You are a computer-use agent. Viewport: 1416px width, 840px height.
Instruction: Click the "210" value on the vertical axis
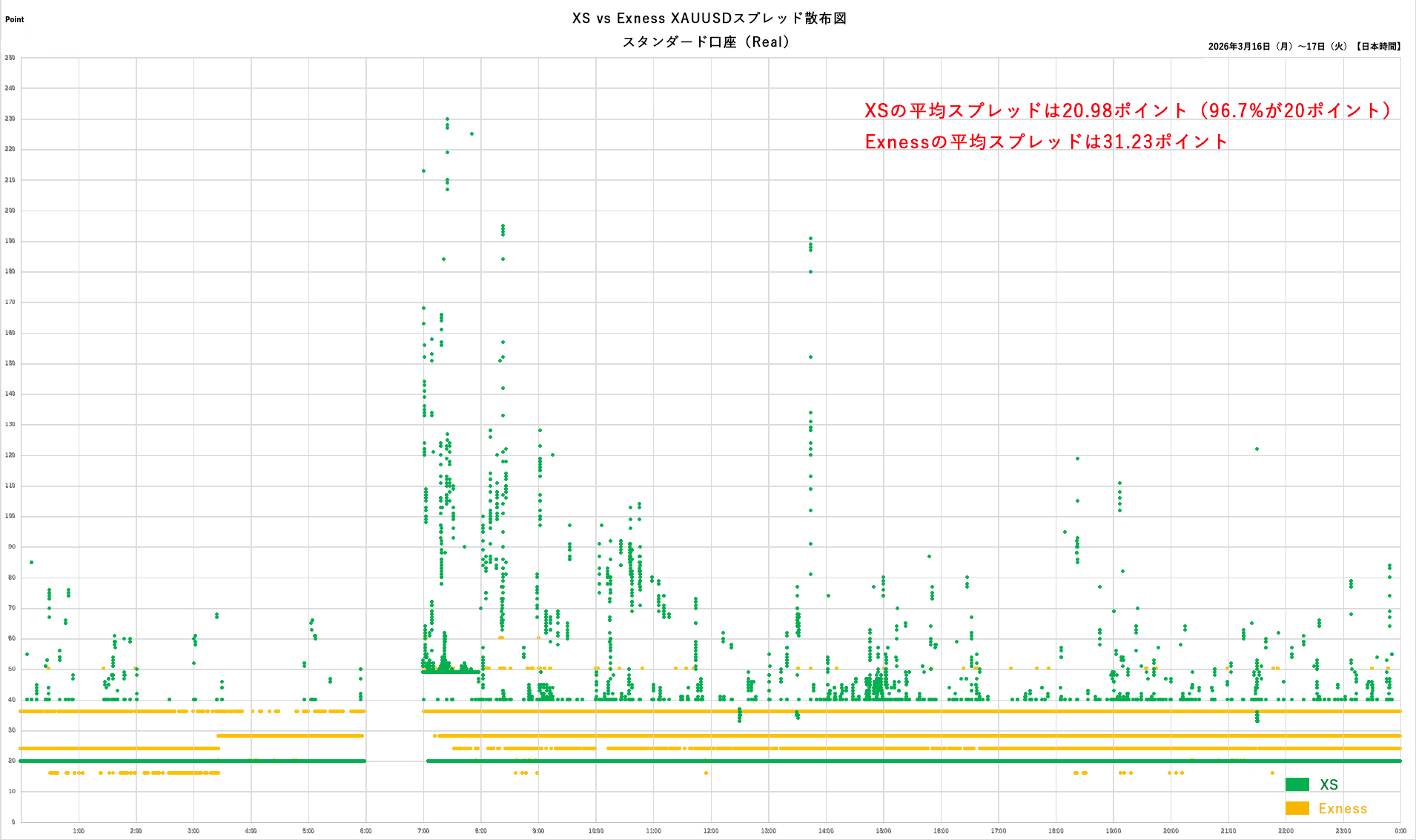point(10,180)
